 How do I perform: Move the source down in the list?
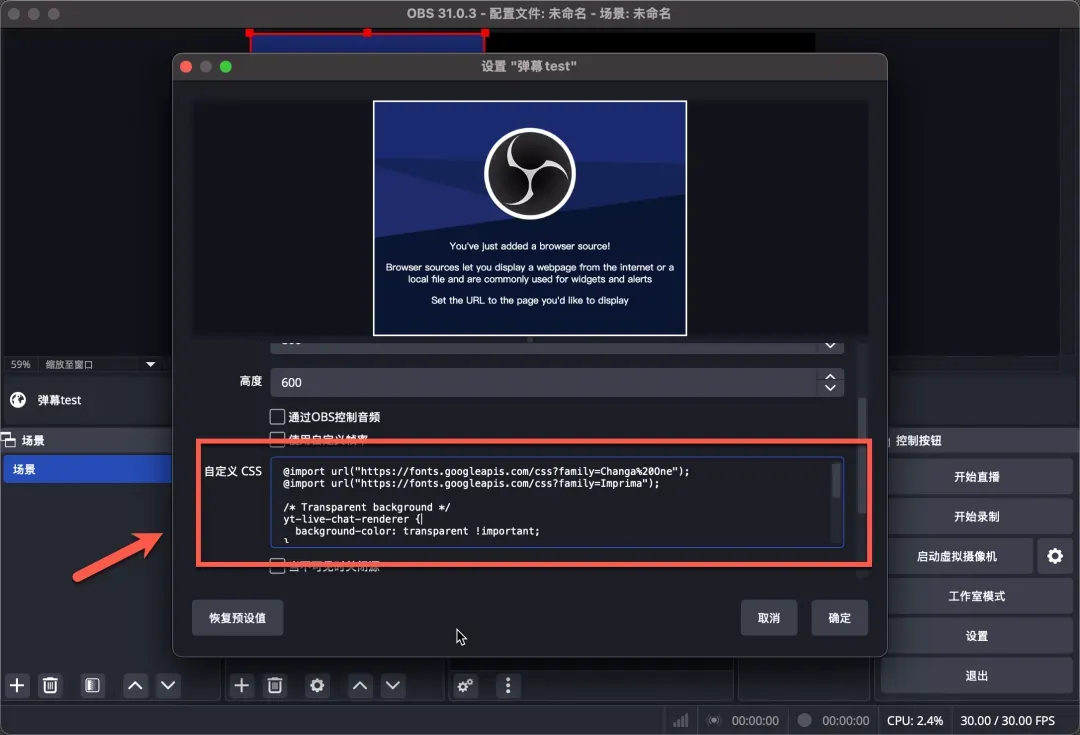coord(393,685)
